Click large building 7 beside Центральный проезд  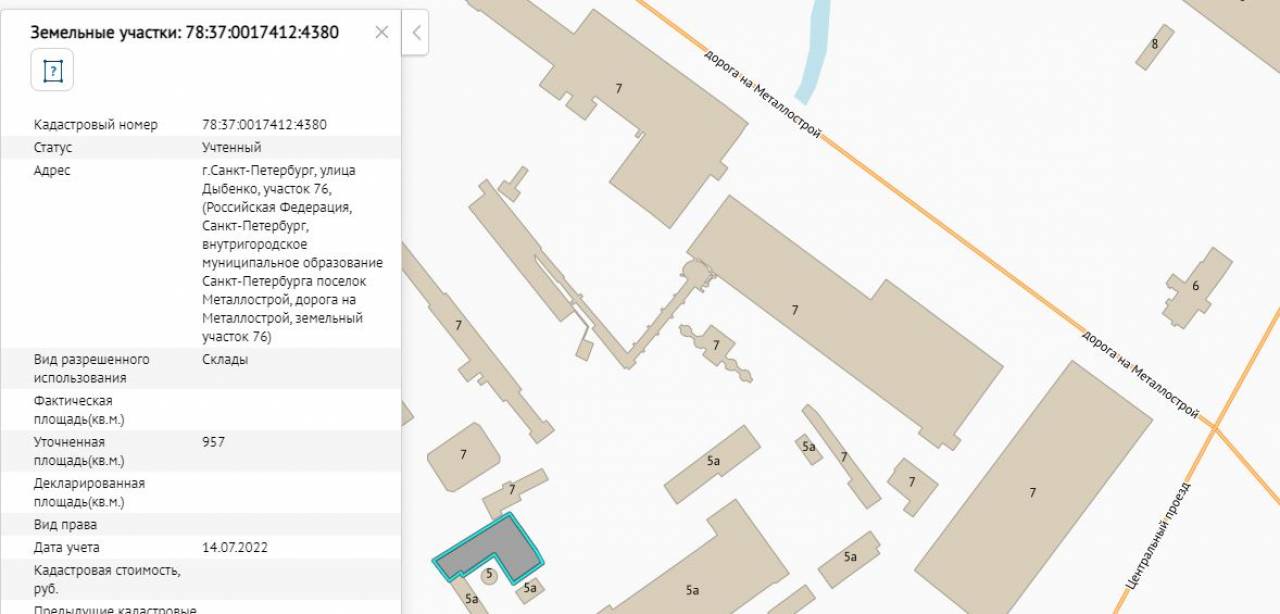[1033, 492]
